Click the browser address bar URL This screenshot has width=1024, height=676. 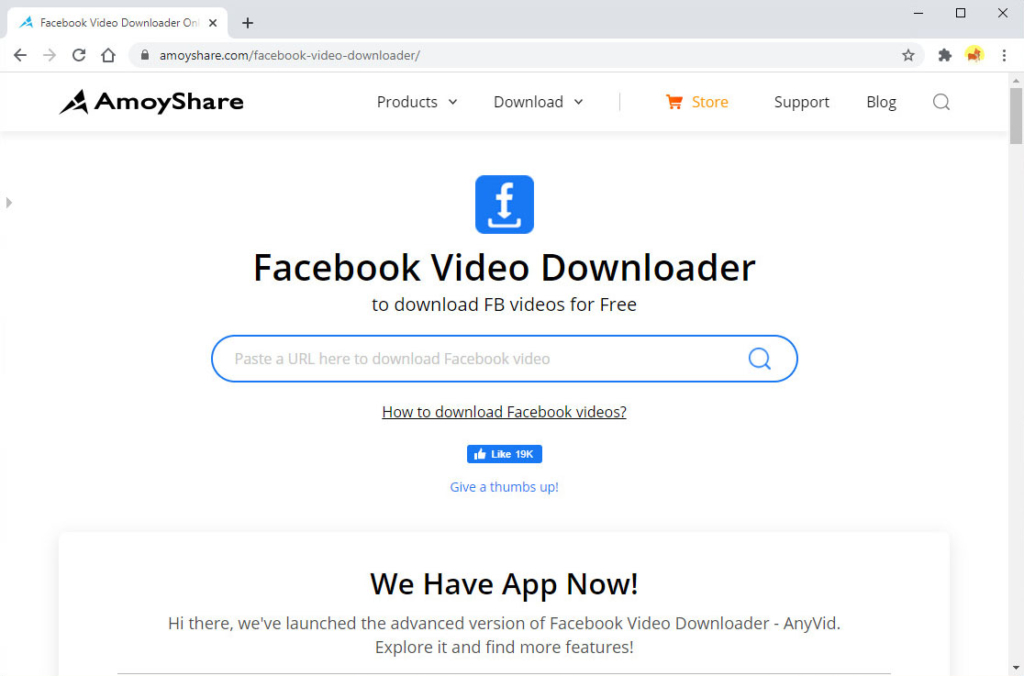point(289,56)
